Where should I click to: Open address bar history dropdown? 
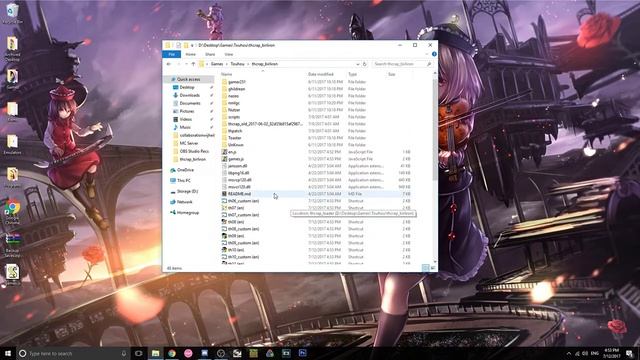pyautogui.click(x=358, y=64)
